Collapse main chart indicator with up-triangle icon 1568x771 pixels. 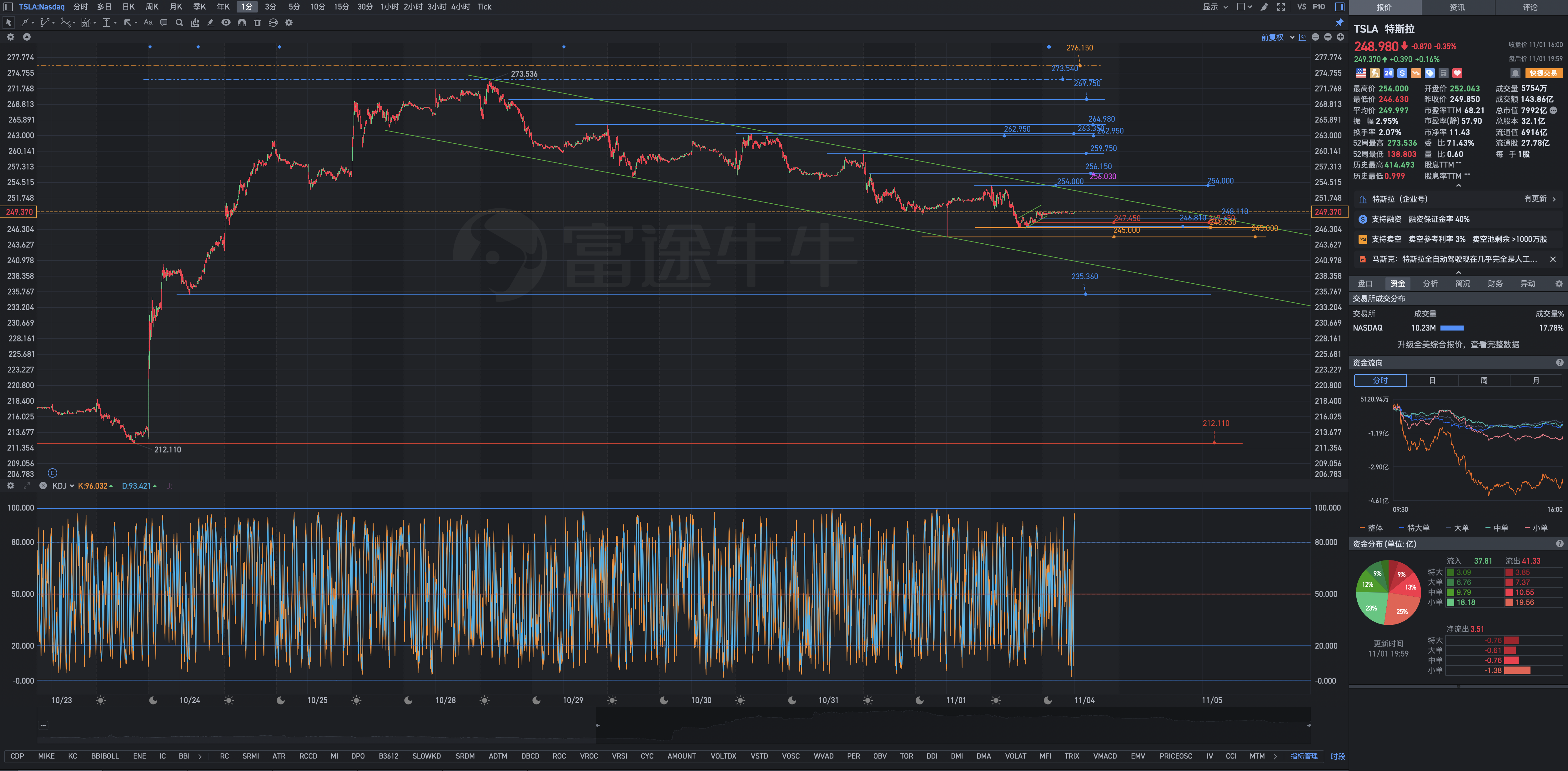coord(27,37)
